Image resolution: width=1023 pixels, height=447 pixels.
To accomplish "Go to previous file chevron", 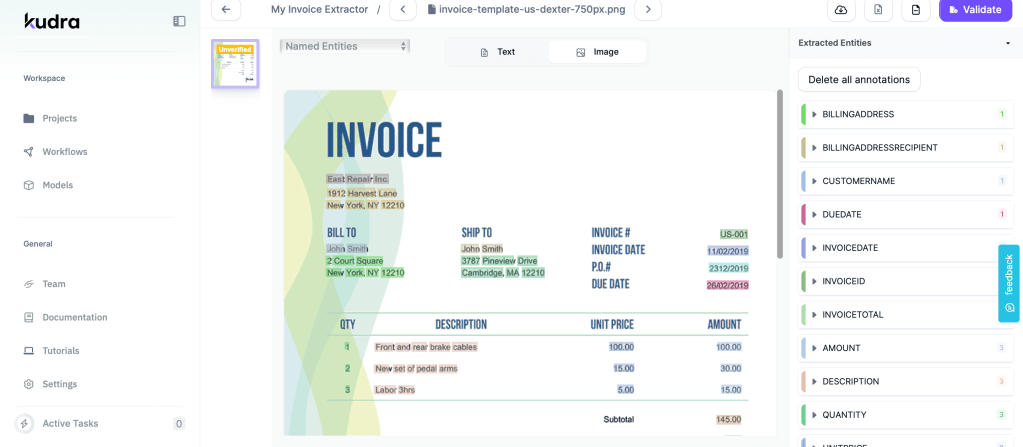I will point(403,9).
